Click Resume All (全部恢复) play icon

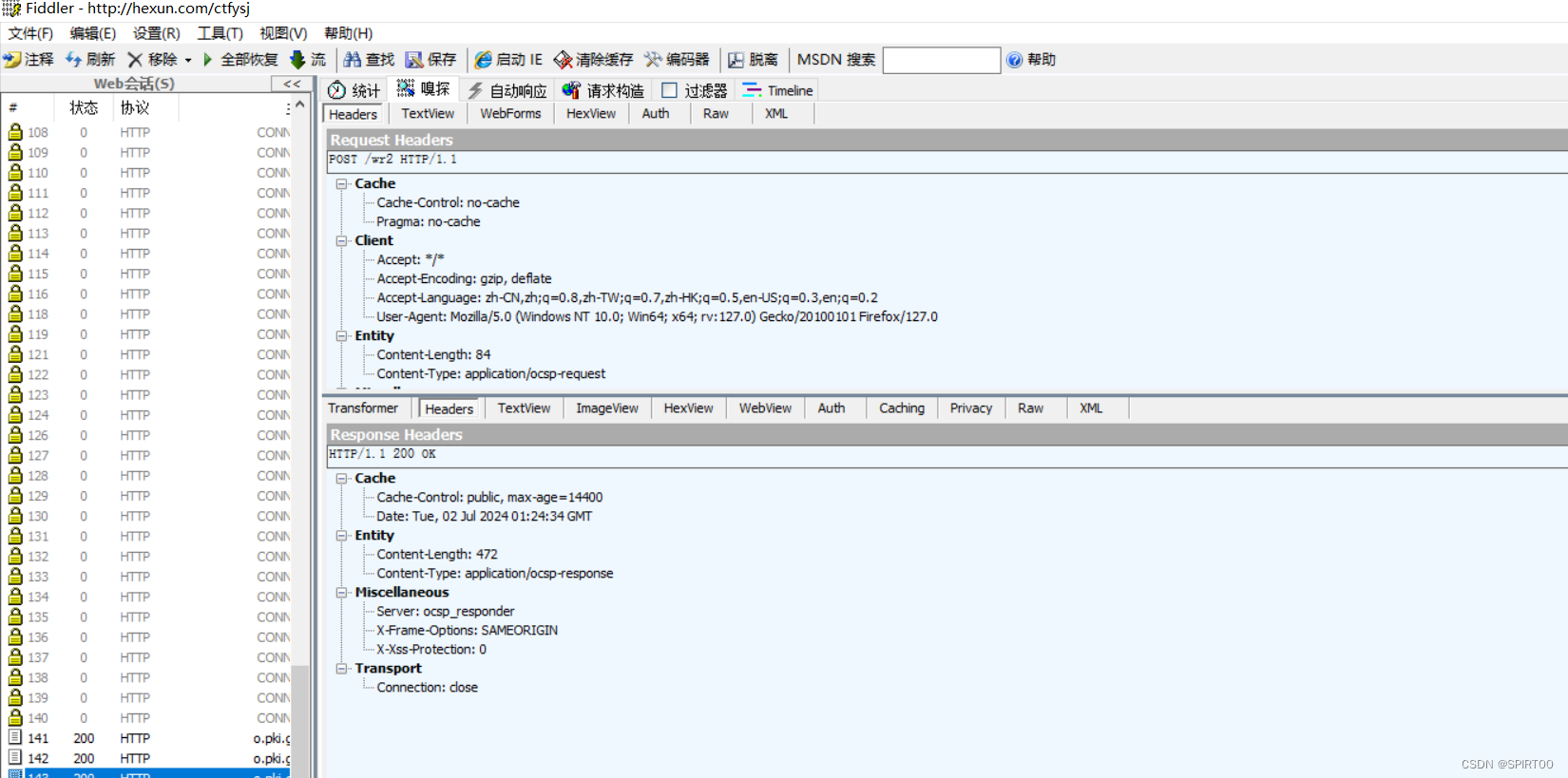pos(207,60)
